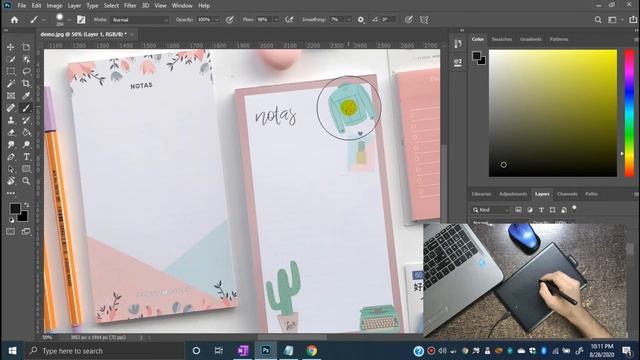Switch to the Channels tab
The image size is (640, 360).
point(567,194)
